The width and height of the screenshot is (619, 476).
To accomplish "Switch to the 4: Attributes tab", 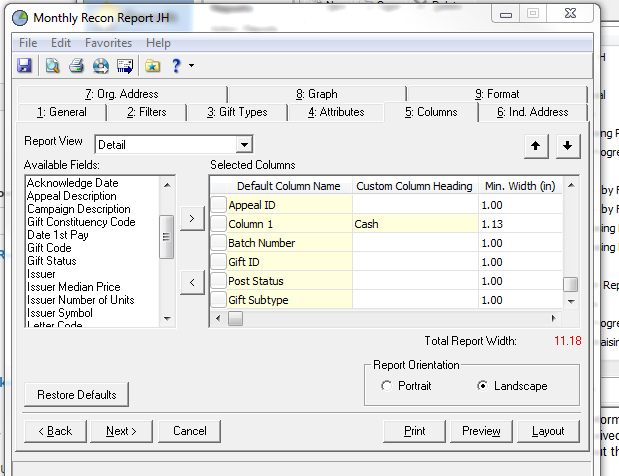I will pyautogui.click(x=336, y=112).
